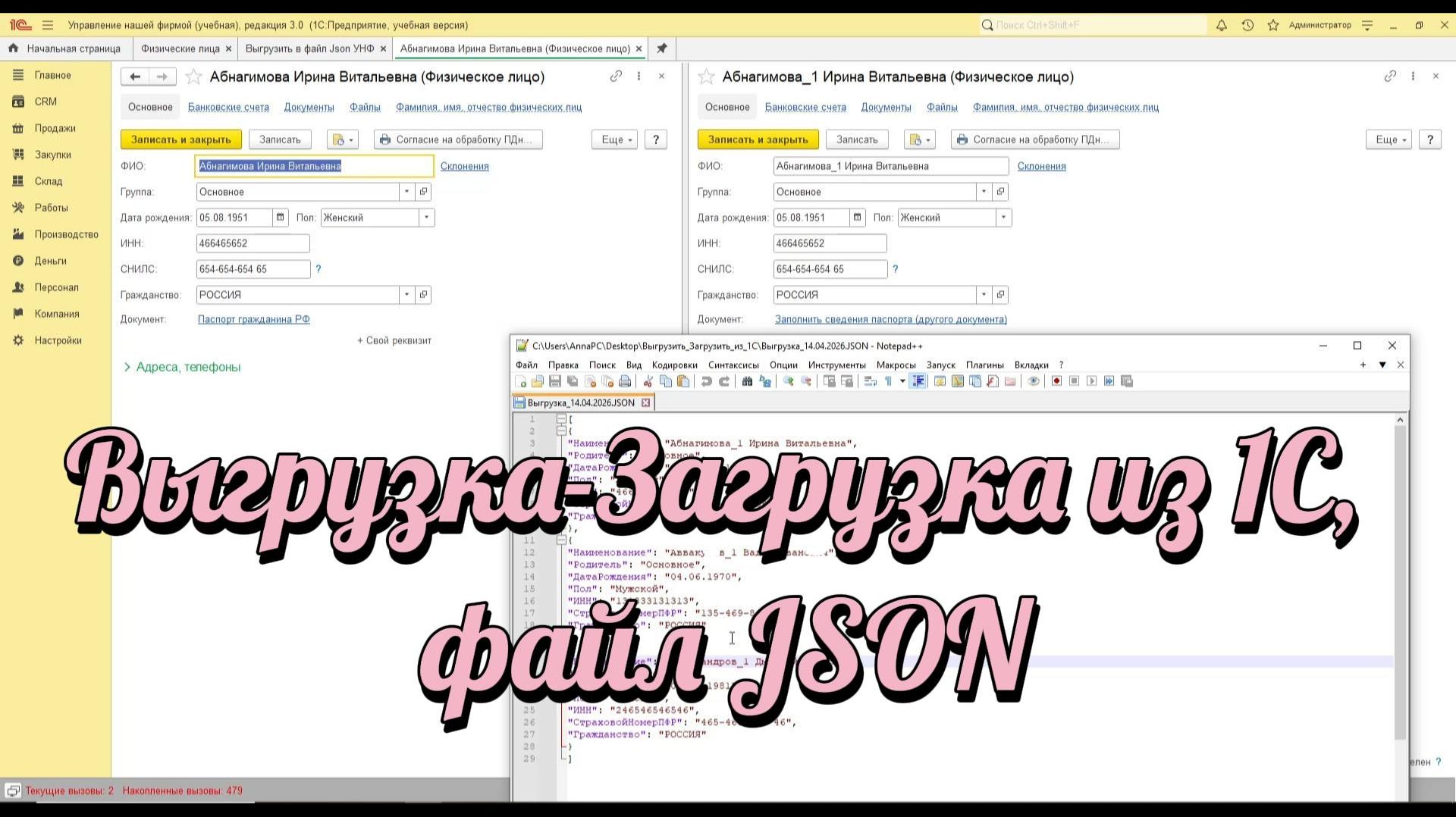Click Save icon in Notepad++ toolbar
Viewport: 1456px width, 817px height.
tap(555, 381)
